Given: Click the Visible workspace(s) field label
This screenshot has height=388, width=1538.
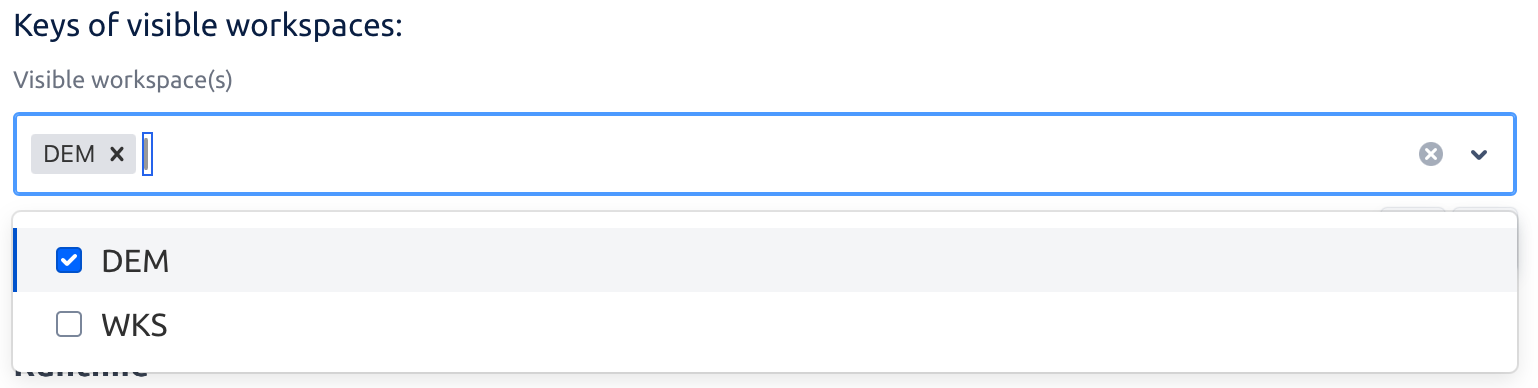Looking at the screenshot, I should coord(123,81).
